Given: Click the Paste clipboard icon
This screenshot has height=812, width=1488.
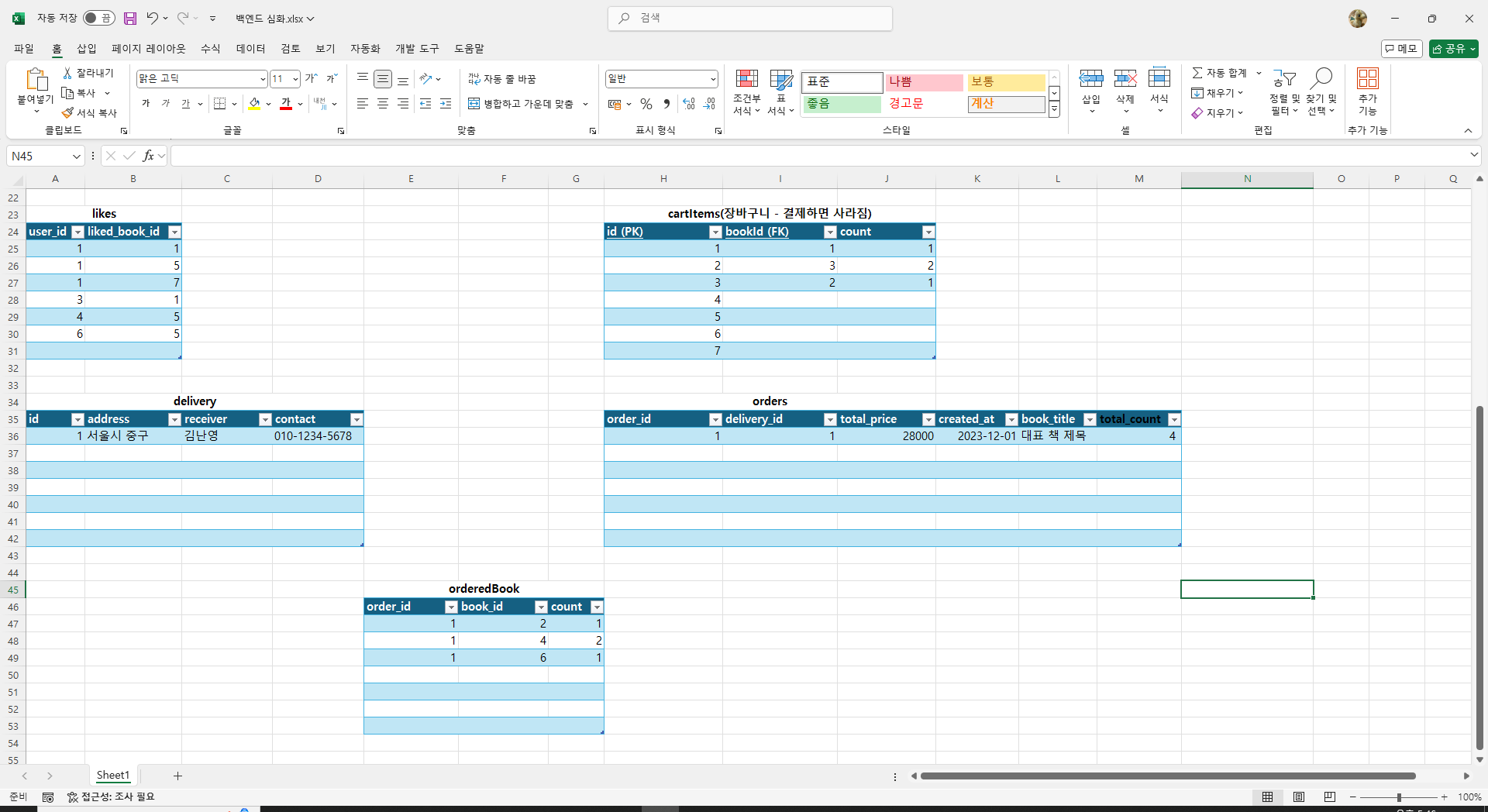Looking at the screenshot, I should click(36, 81).
